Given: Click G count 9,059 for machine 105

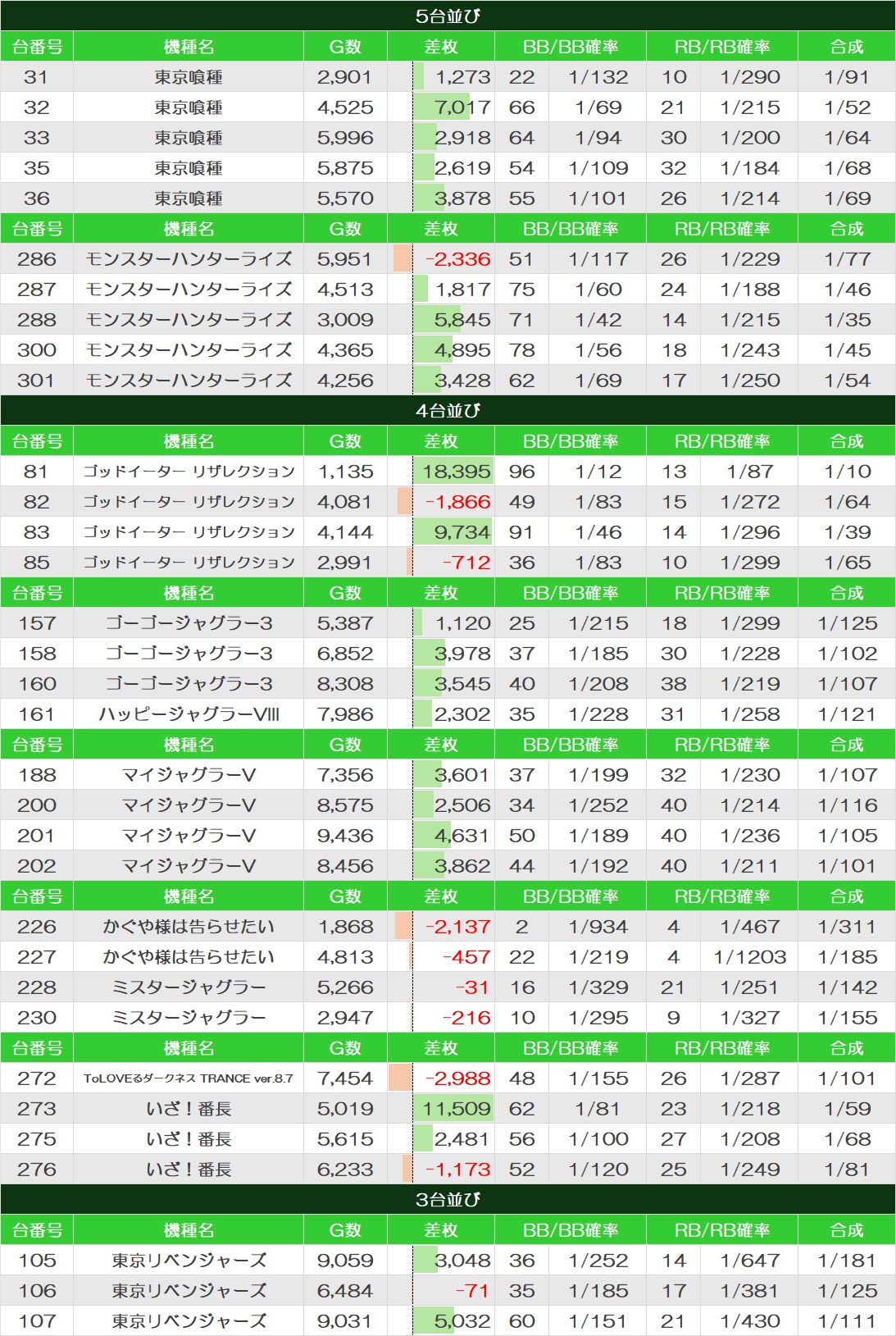Looking at the screenshot, I should pos(345,1261).
